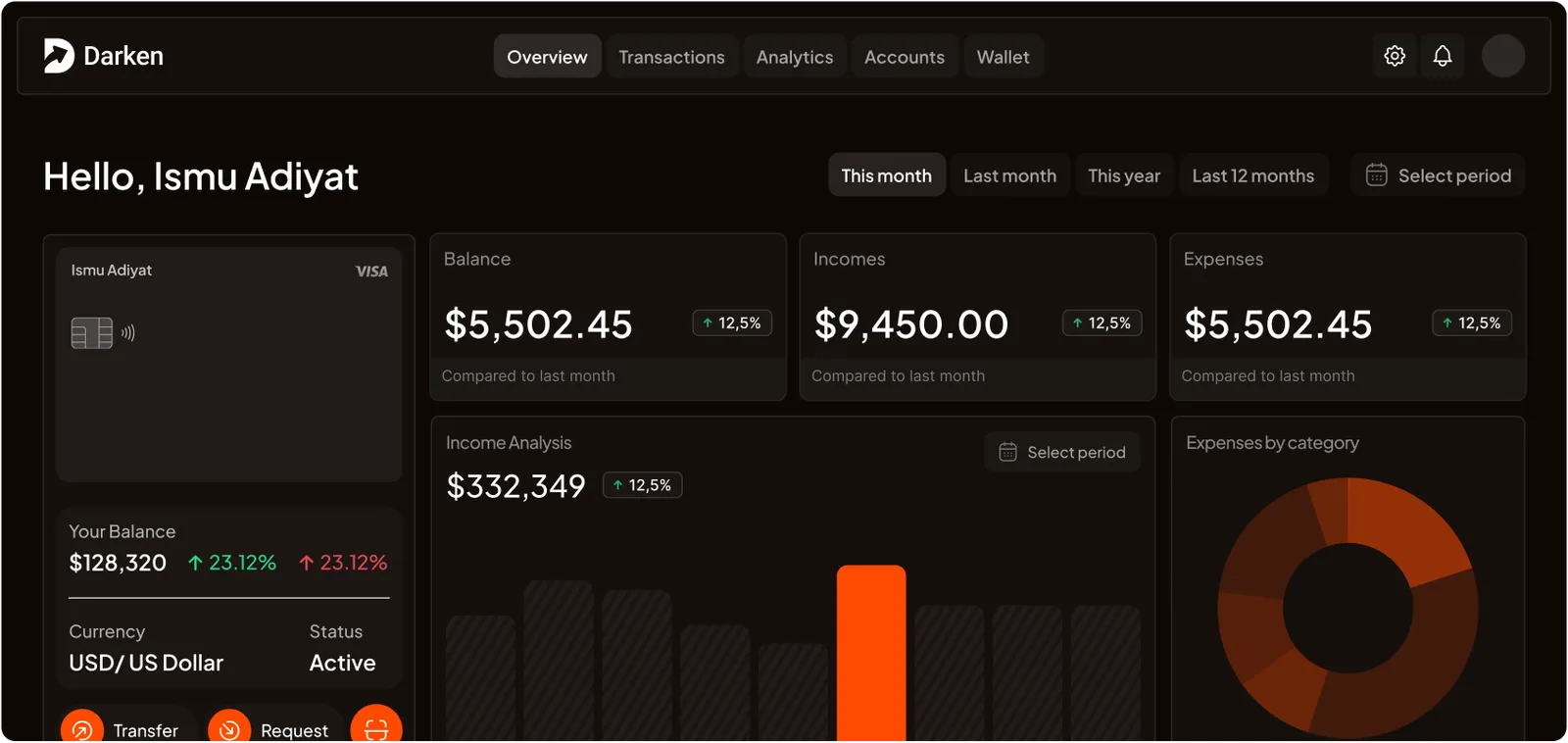This screenshot has width=1568, height=743.
Task: Click the highlighted orange bar in chart
Action: tap(871, 652)
